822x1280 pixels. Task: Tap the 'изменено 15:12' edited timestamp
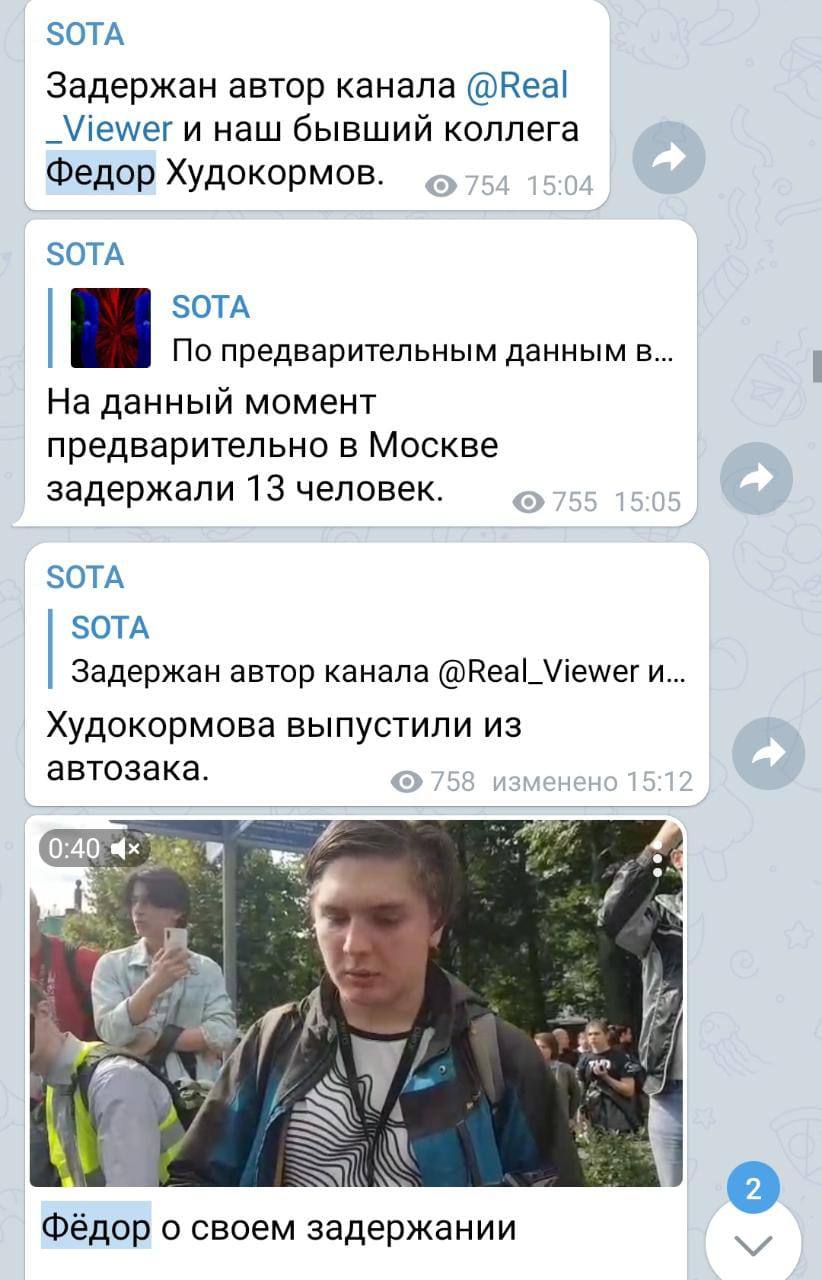click(592, 782)
